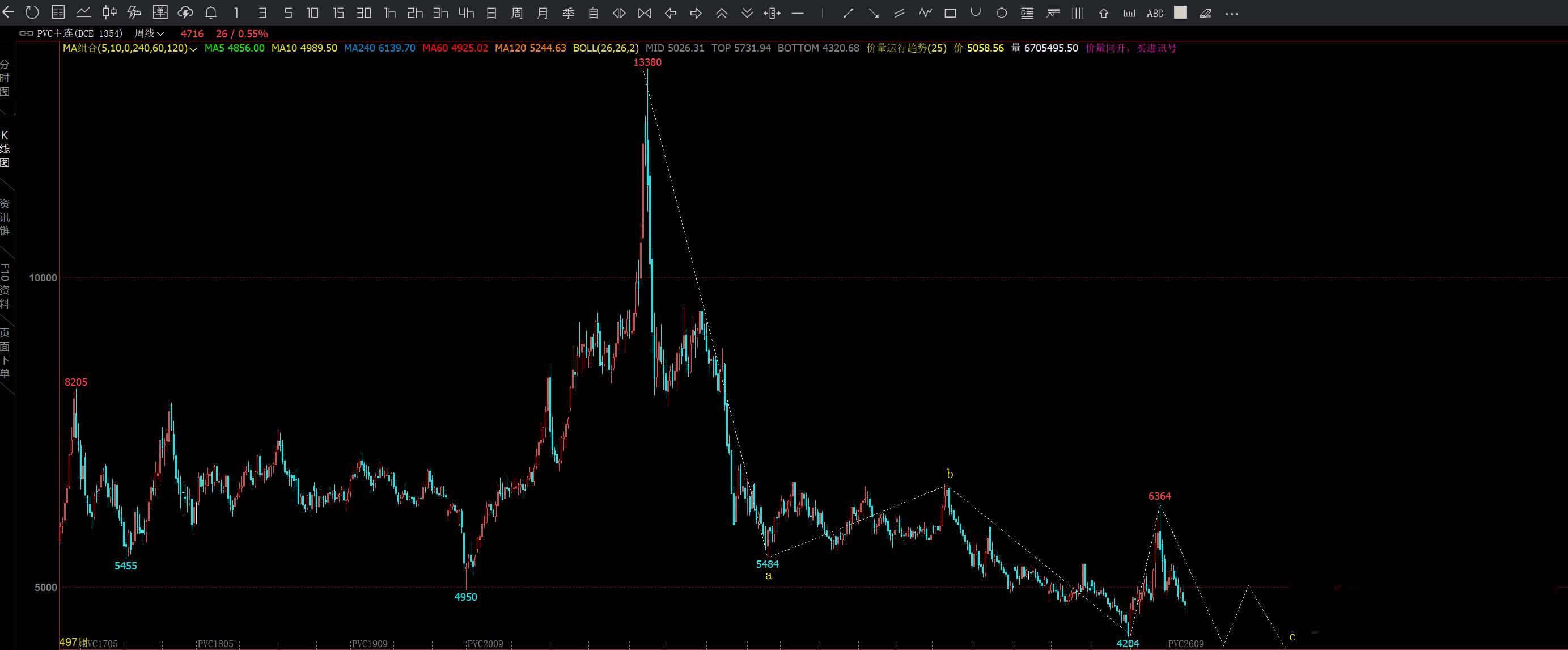The width and height of the screenshot is (1568, 650).
Task: Select custom (自) period
Action: tap(594, 13)
